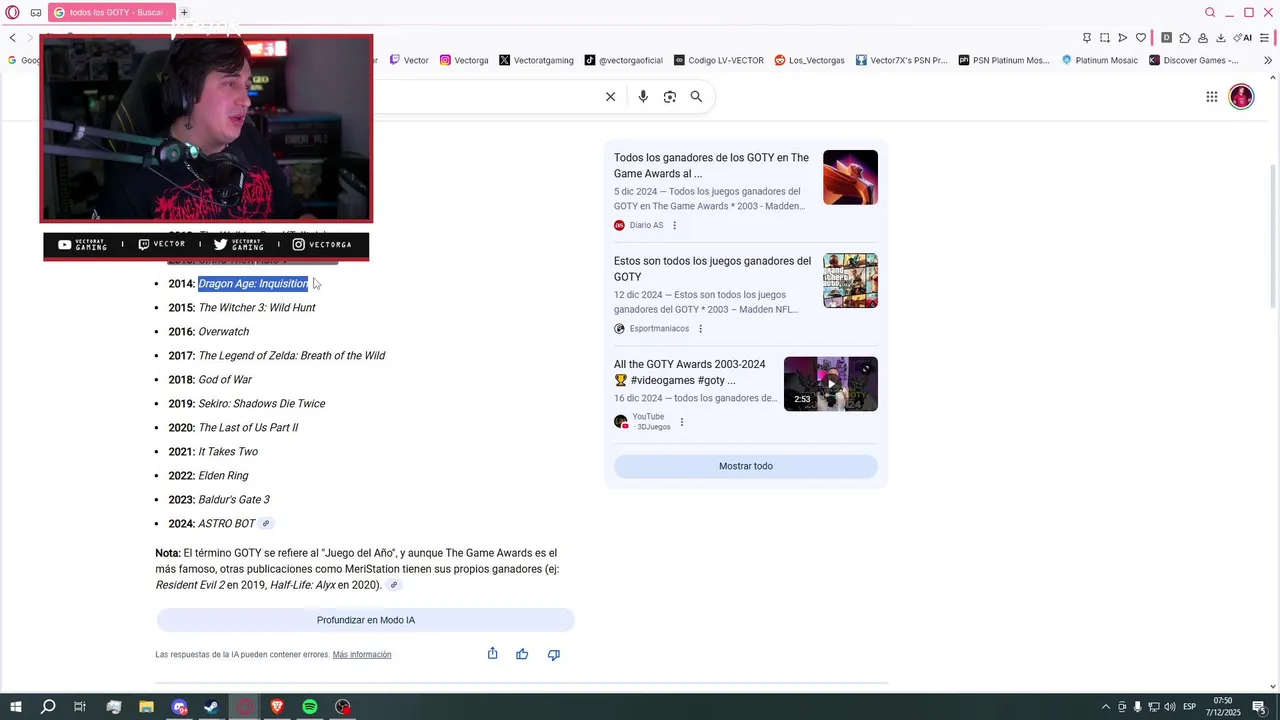Open the Vectorga Instagram bookmark
1280x720 pixels.
(464, 60)
